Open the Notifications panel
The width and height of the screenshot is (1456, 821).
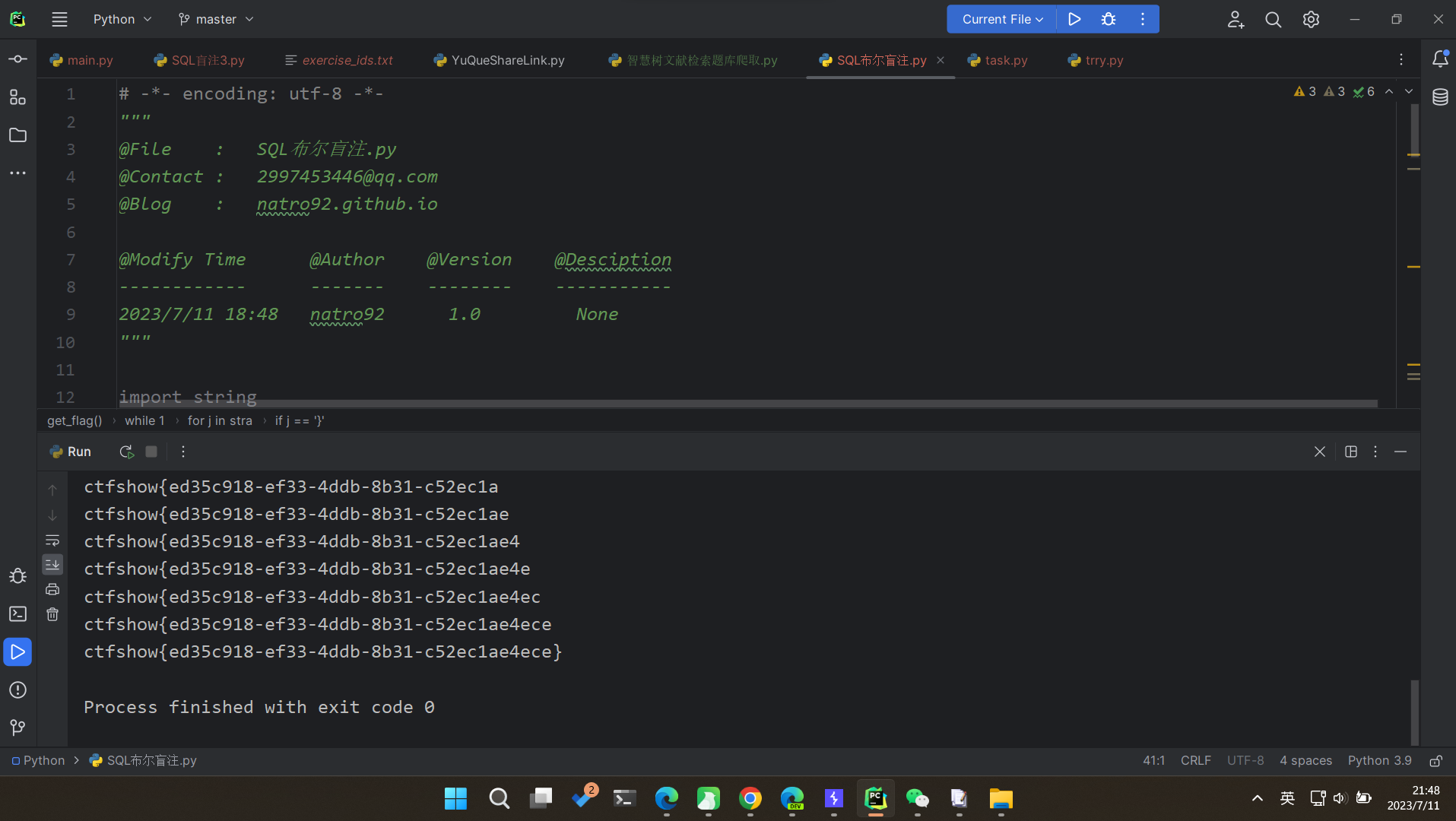pos(1440,59)
